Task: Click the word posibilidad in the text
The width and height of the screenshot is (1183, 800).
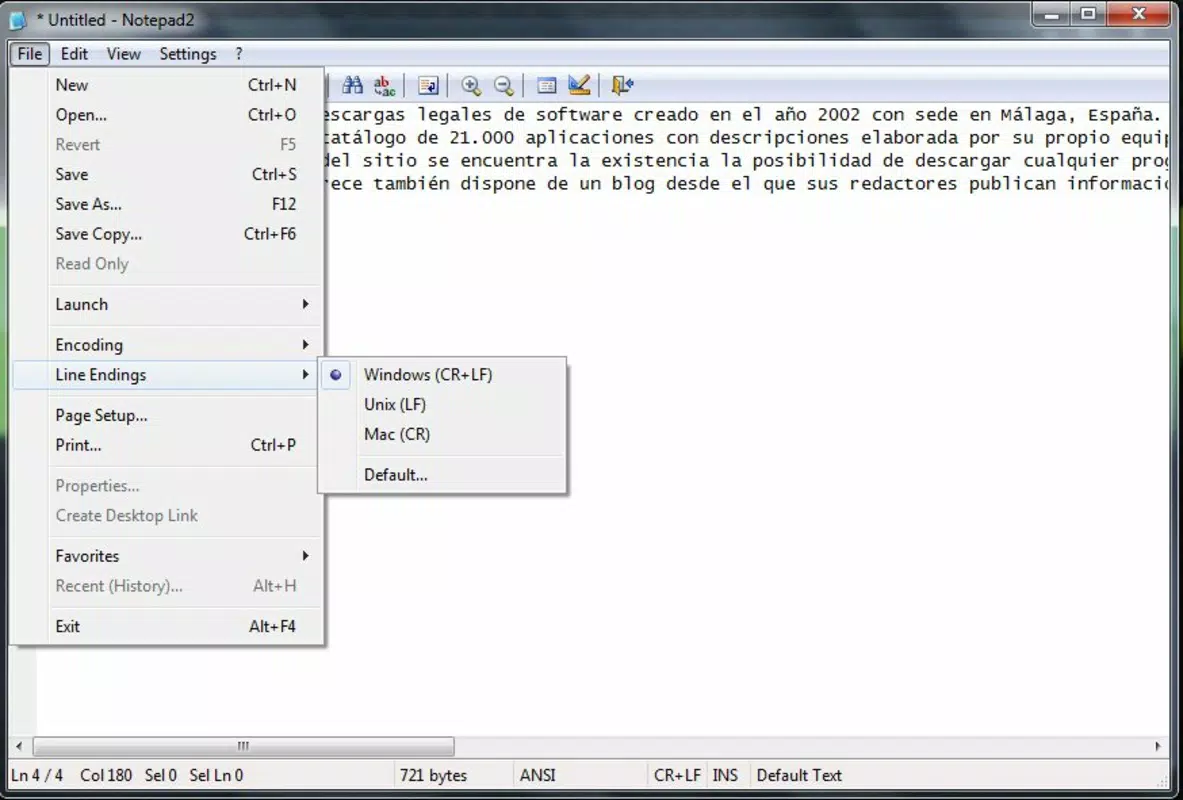Action: tap(811, 162)
